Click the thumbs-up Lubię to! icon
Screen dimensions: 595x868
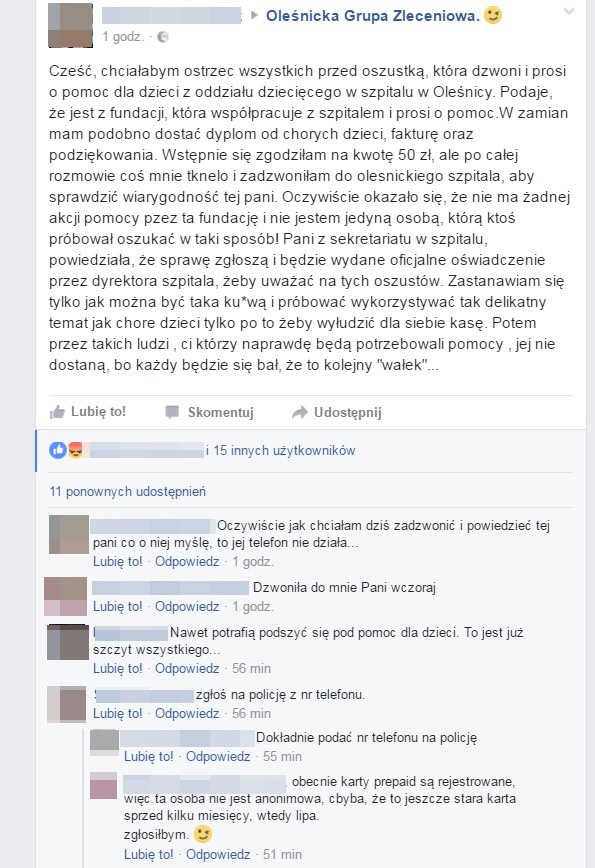click(57, 412)
